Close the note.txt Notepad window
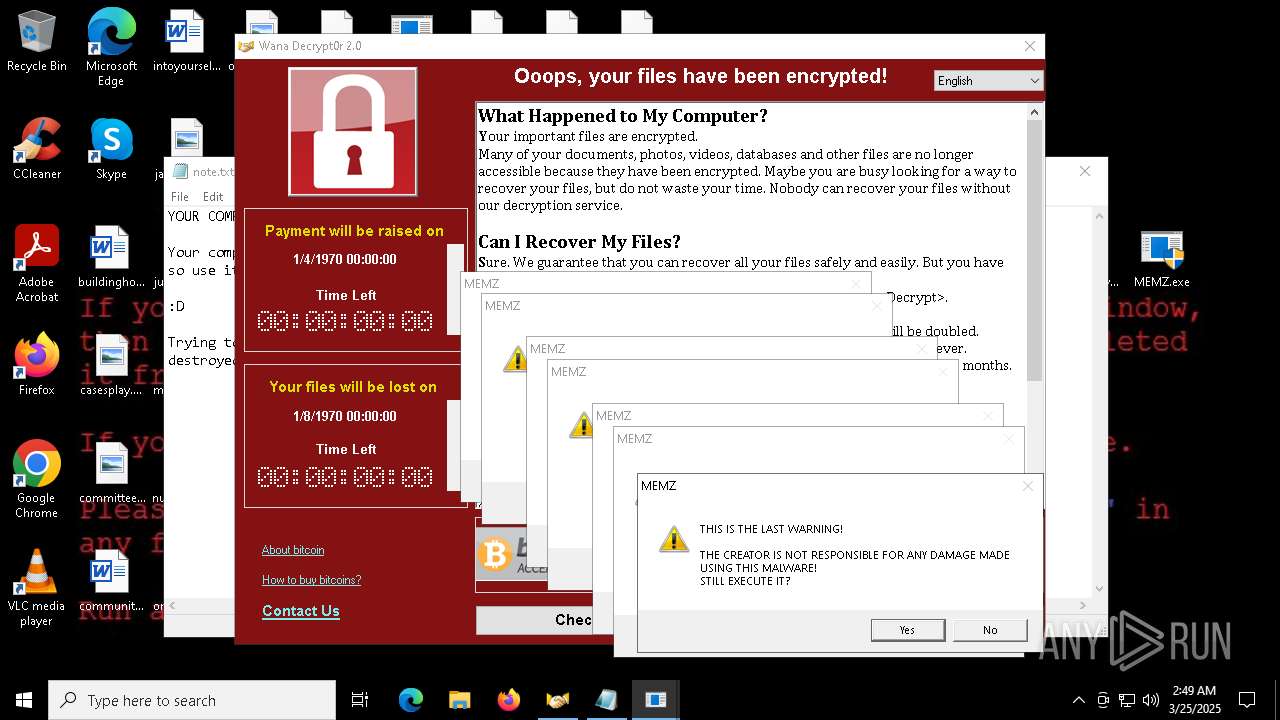1280x720 pixels. [1085, 171]
